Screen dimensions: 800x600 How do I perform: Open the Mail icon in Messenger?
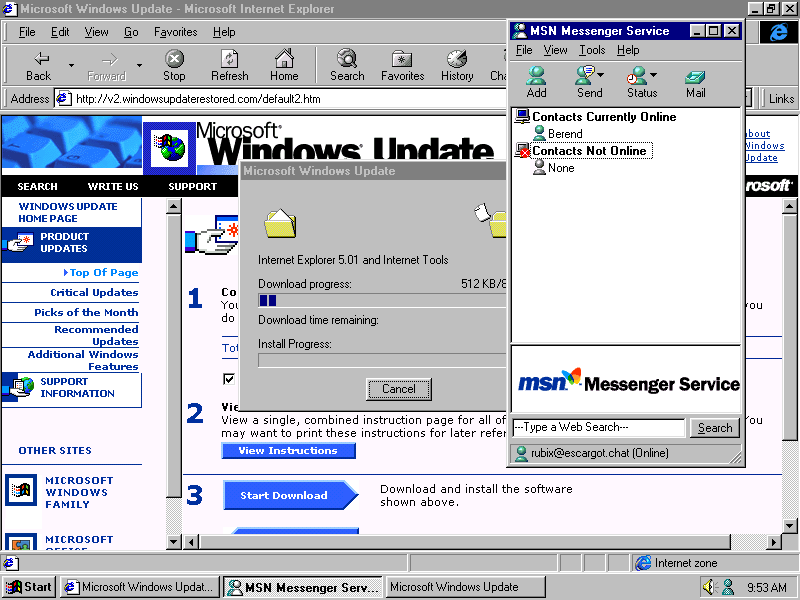pos(695,76)
